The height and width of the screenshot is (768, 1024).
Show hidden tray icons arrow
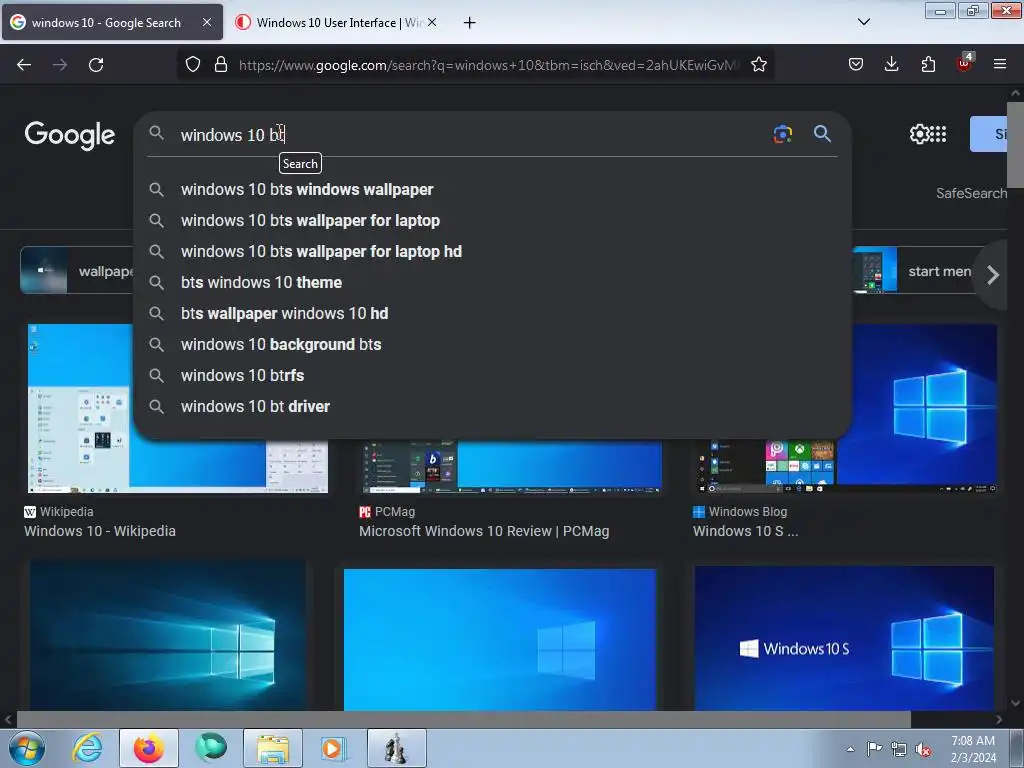click(x=850, y=749)
